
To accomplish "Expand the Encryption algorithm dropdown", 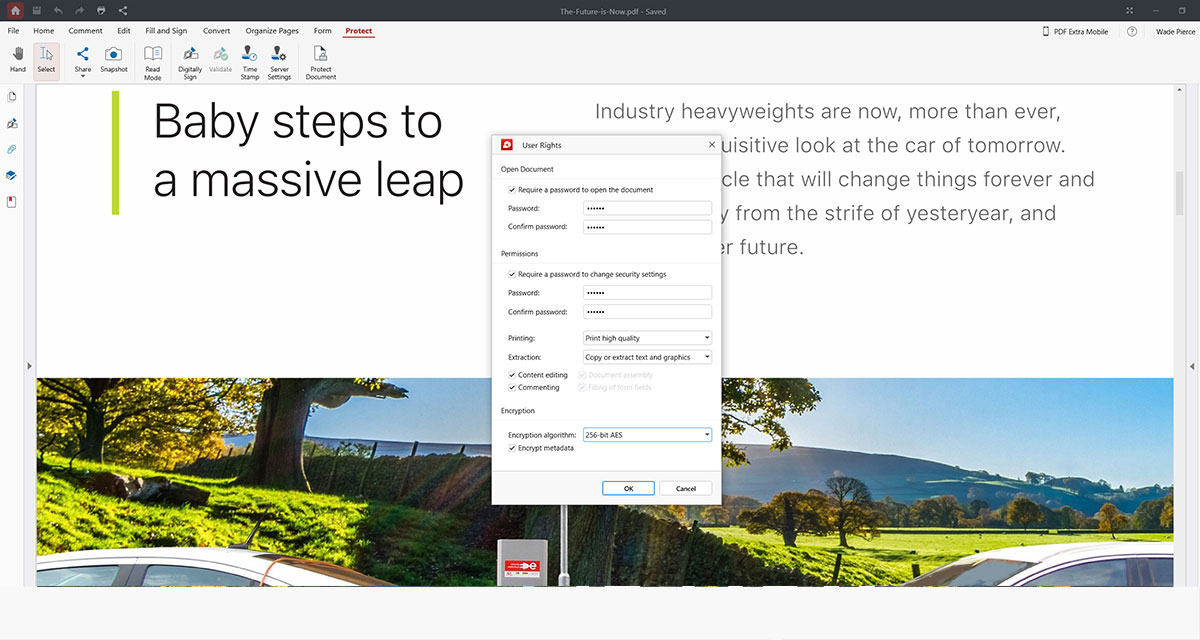I will coord(647,435).
